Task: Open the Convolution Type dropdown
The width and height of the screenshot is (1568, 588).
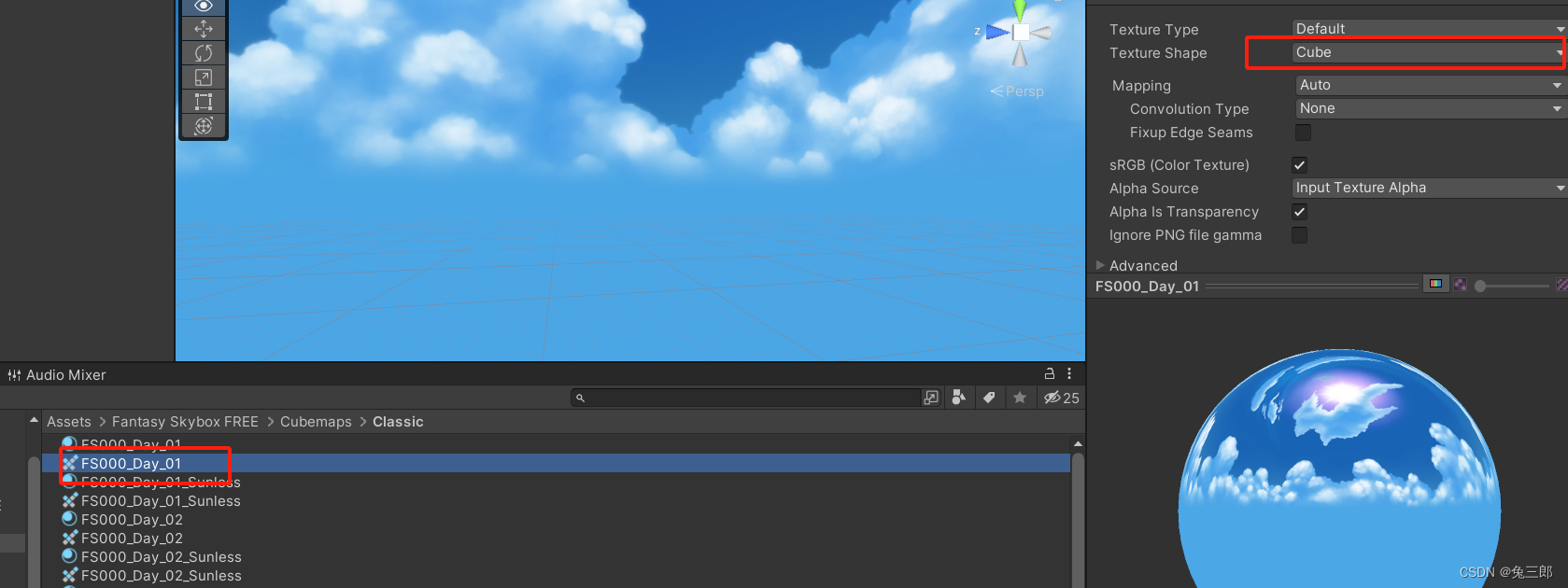Action: point(1431,108)
